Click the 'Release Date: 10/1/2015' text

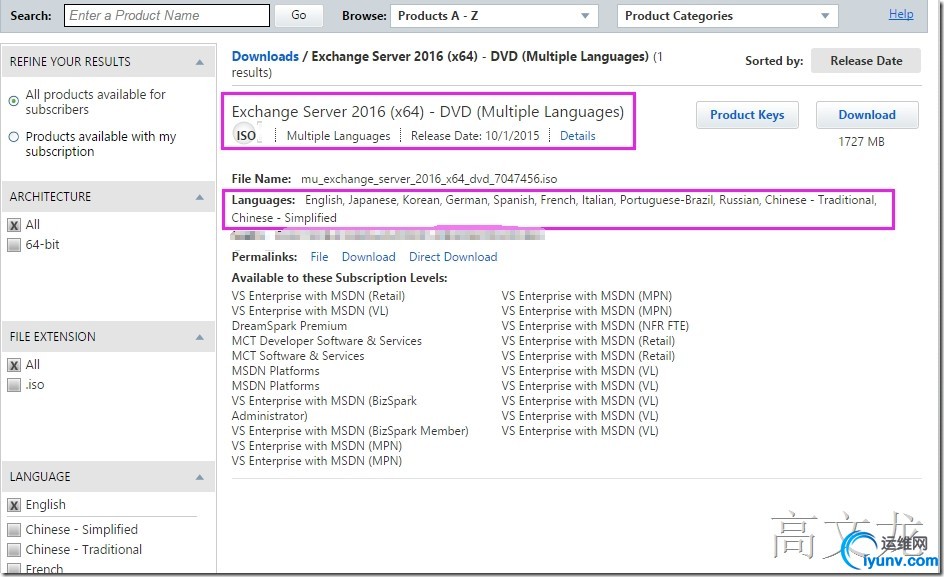pos(475,136)
